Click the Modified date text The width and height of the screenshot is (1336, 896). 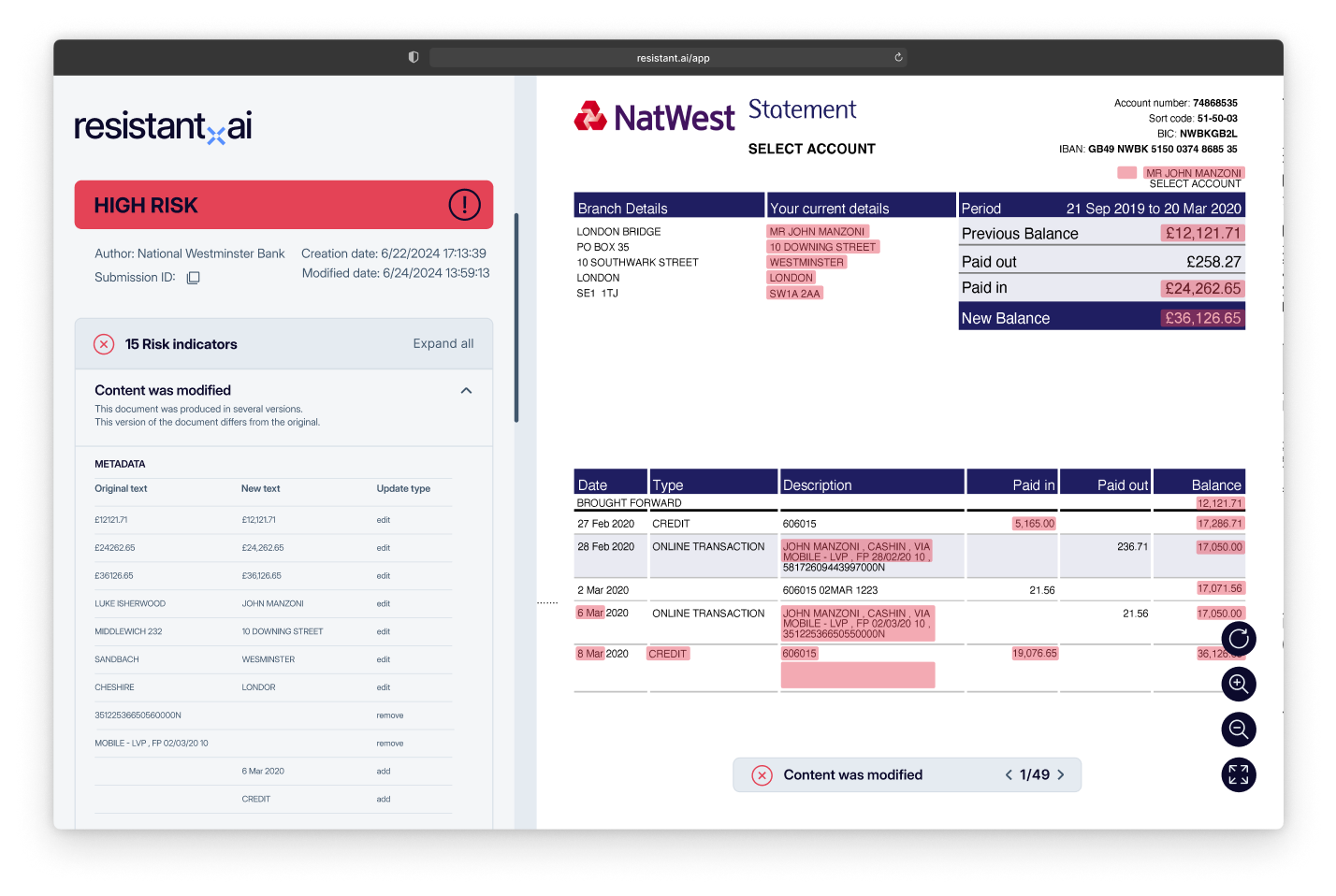[396, 273]
